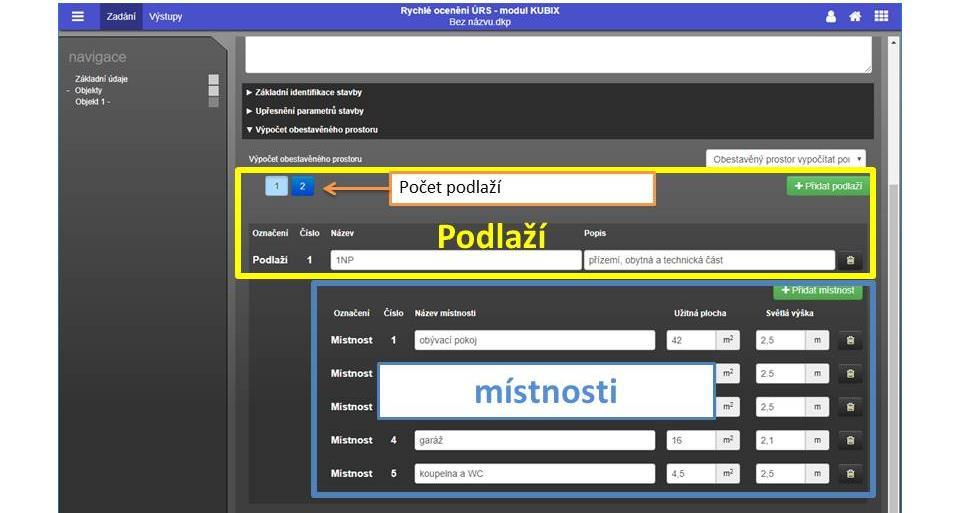The width and height of the screenshot is (960, 513).
Task: Click the Název místnosti column header
Action: click(445, 313)
